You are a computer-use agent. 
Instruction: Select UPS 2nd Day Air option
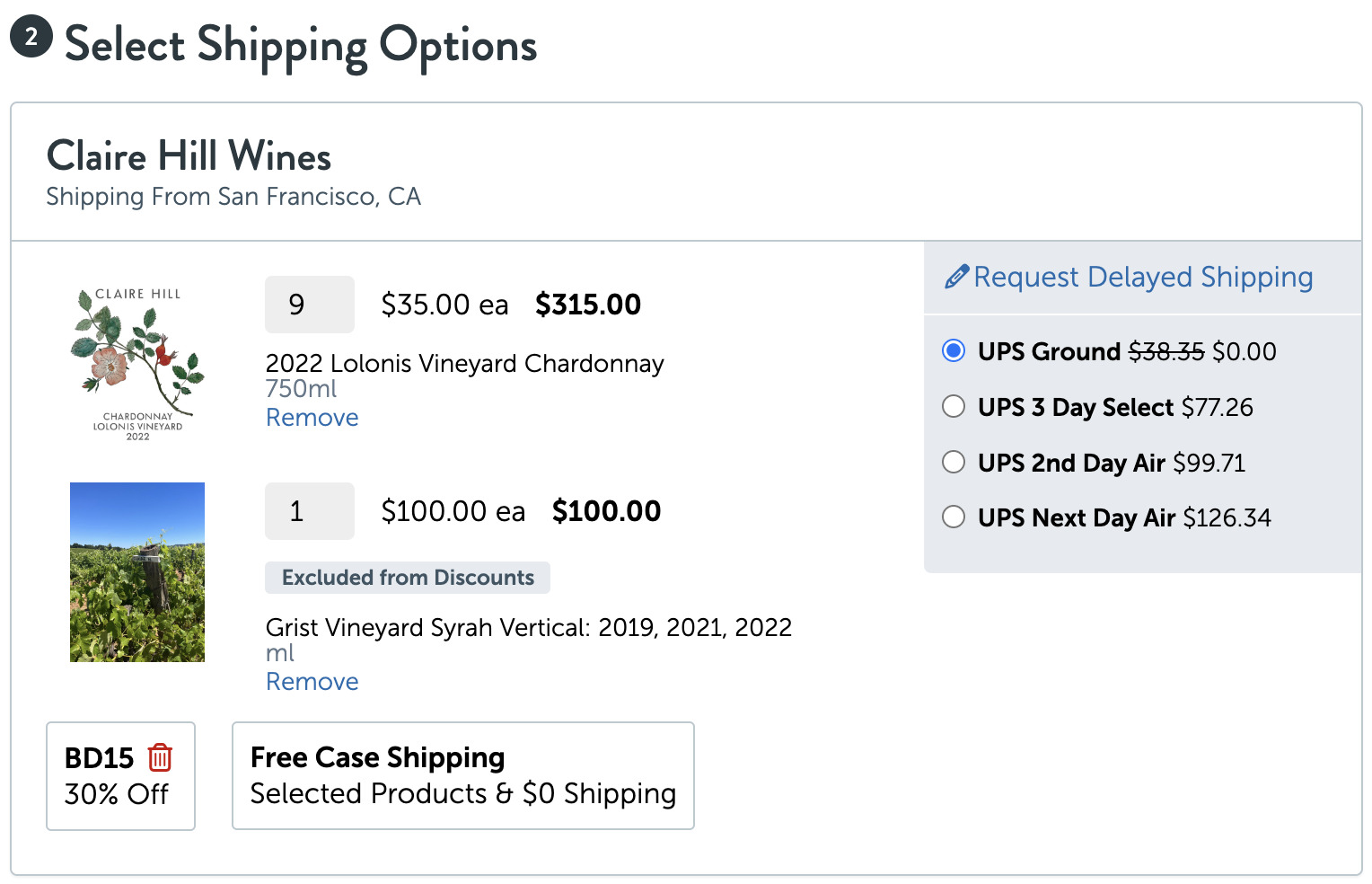coord(954,462)
